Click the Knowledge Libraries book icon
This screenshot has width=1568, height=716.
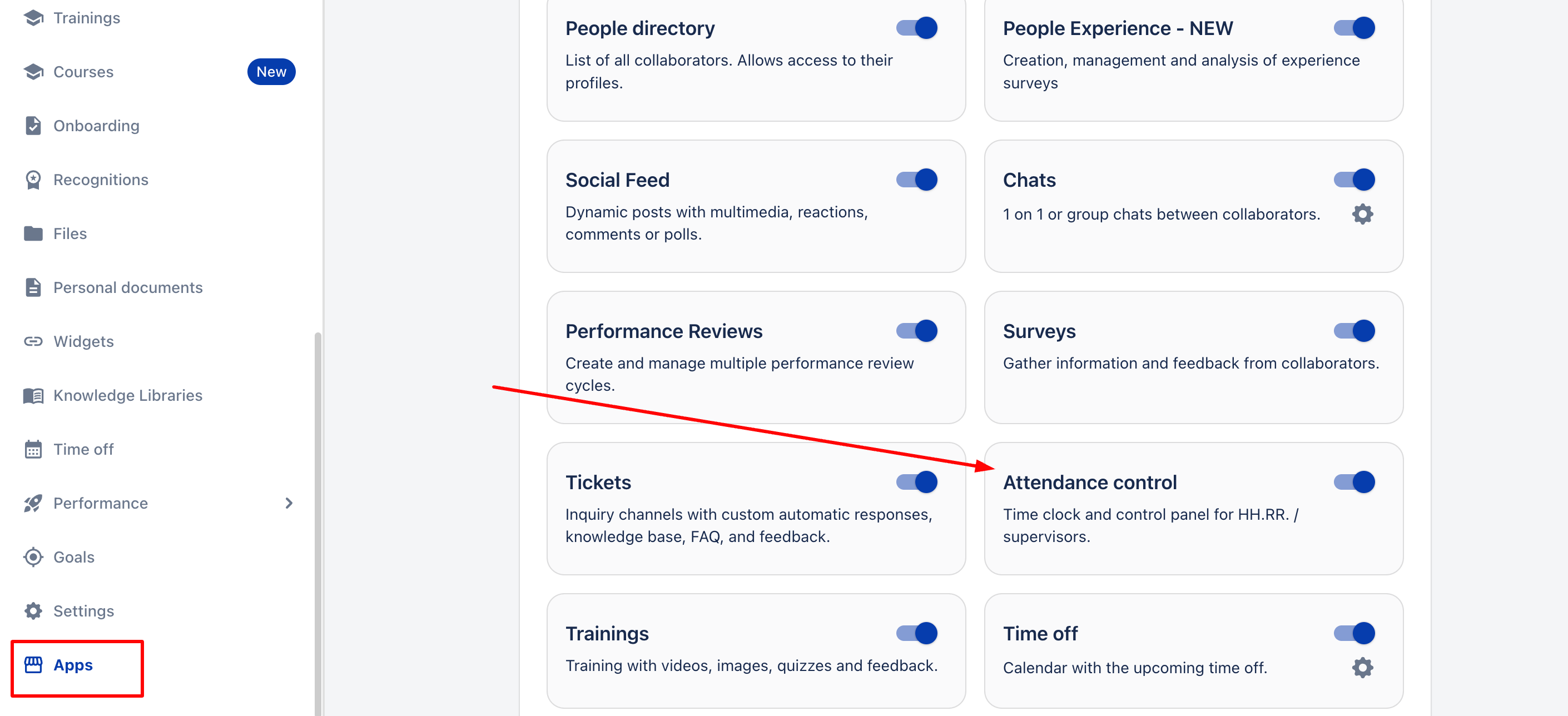[33, 395]
